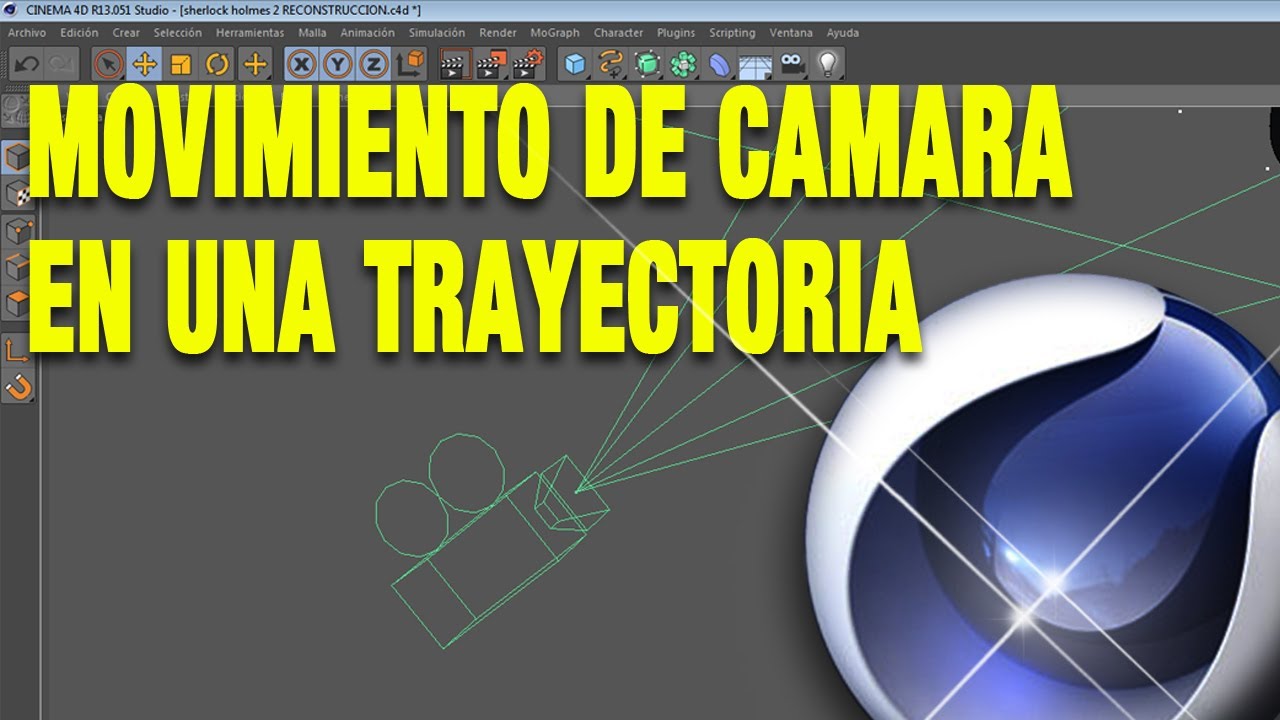This screenshot has height=720, width=1280.
Task: Click the green Array modeling objects icon
Action: (x=683, y=65)
